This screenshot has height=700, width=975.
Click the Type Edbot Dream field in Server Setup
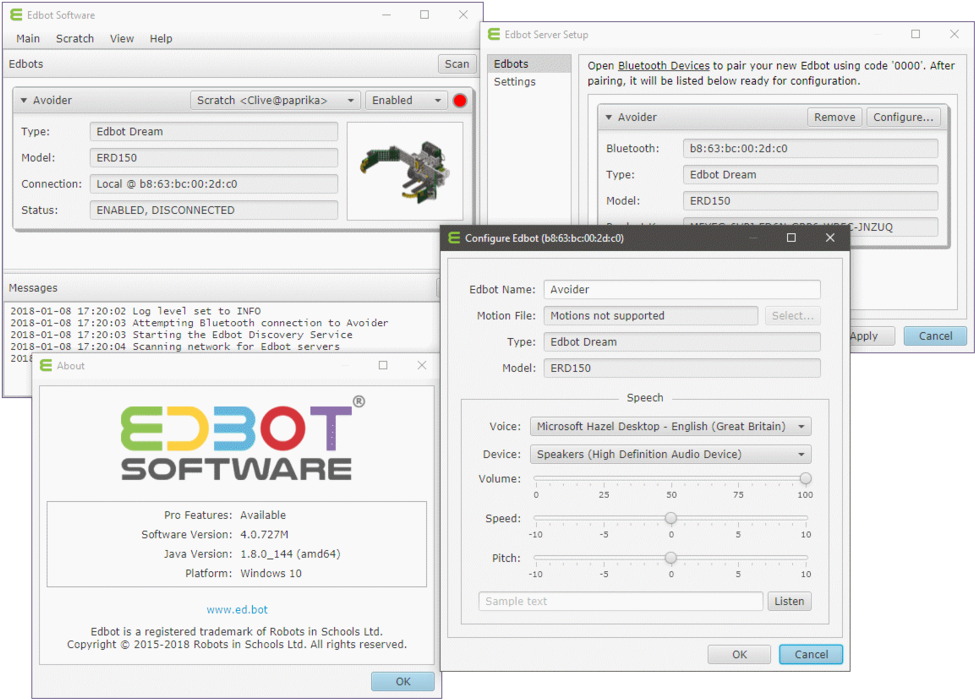(x=810, y=175)
